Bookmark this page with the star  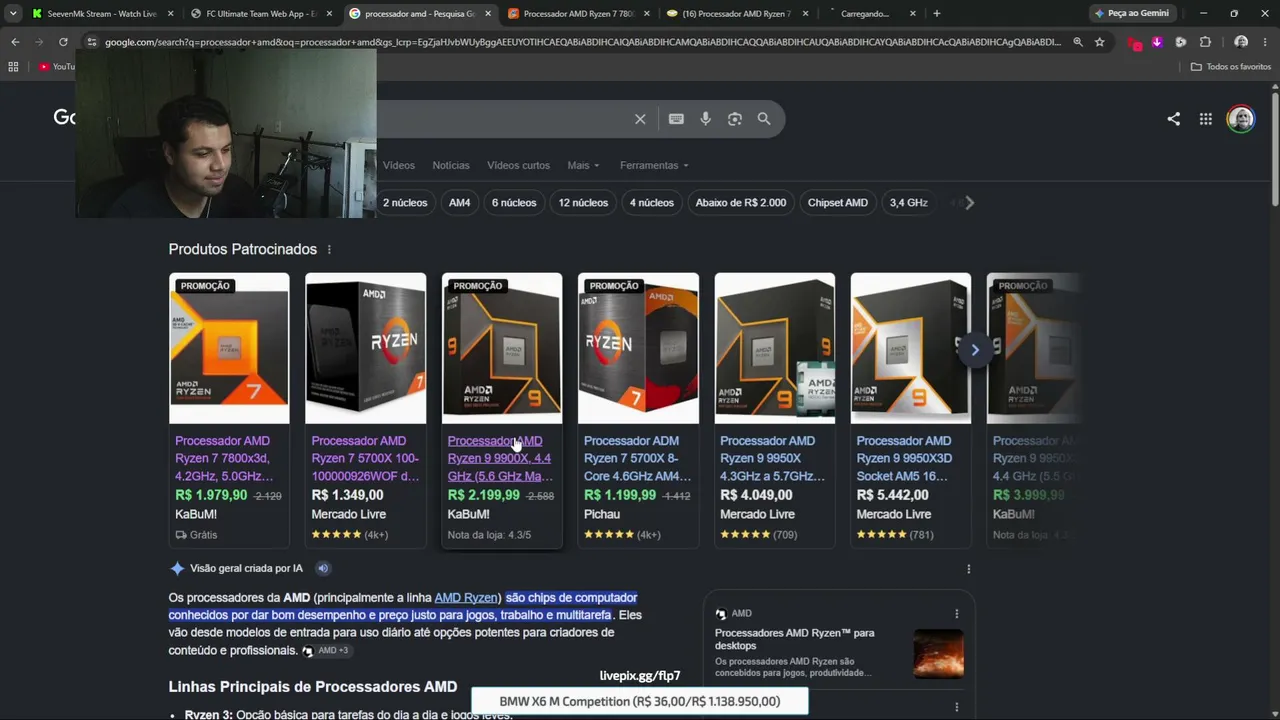point(1100,42)
